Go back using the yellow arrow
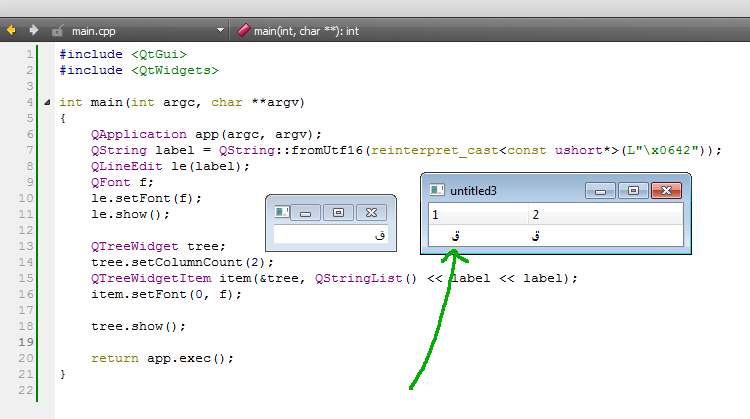 (x=11, y=31)
